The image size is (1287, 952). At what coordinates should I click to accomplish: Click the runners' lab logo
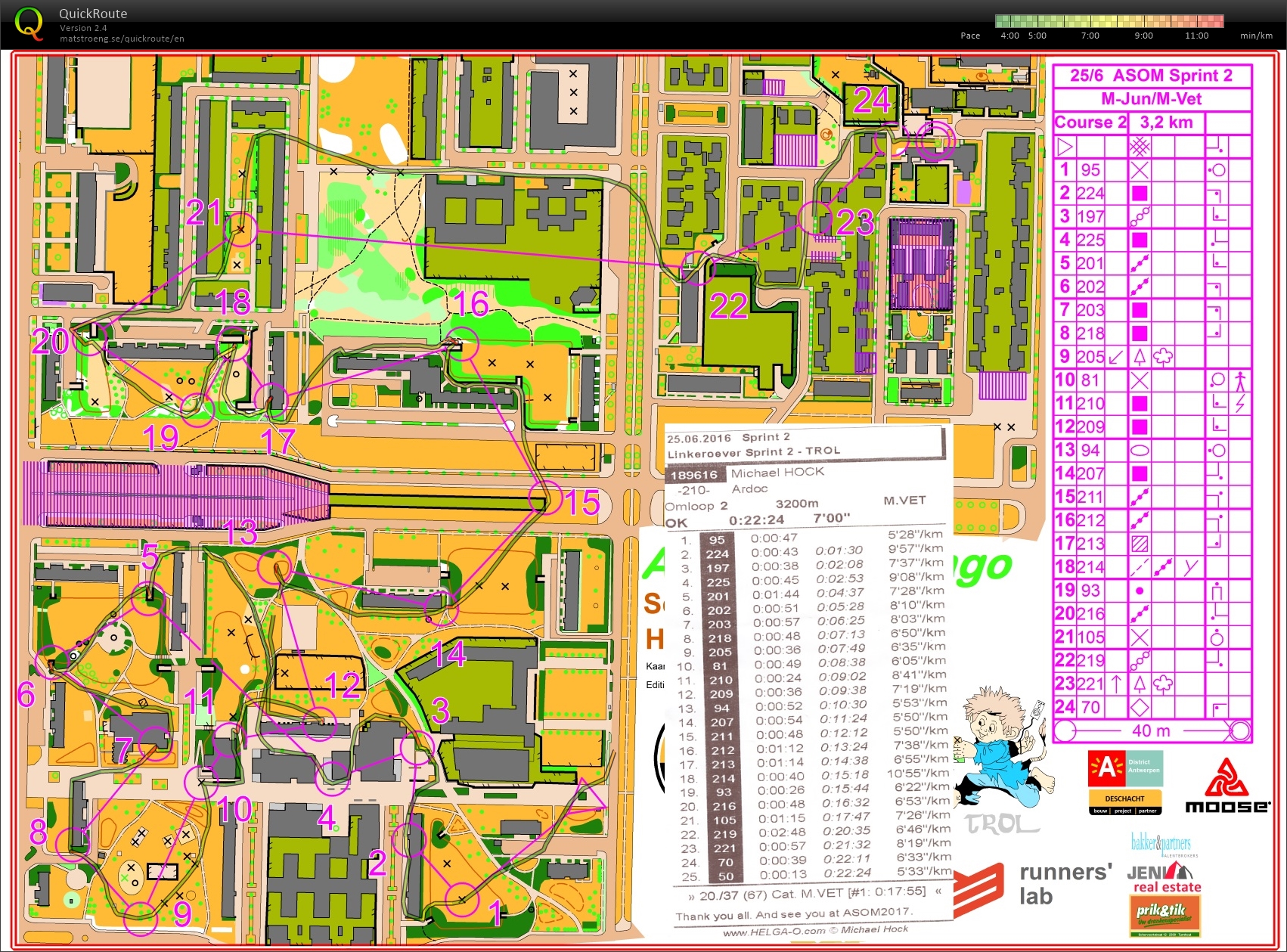click(1031, 885)
